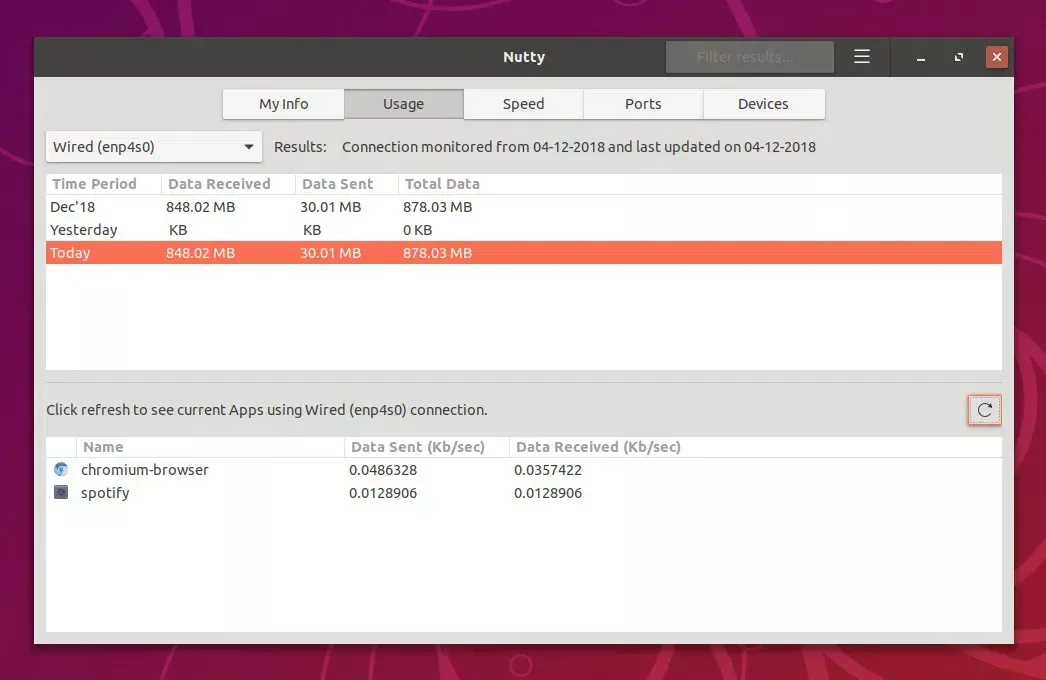The height and width of the screenshot is (680, 1046).
Task: Open the hamburger menu in the titlebar
Action: pyautogui.click(x=862, y=57)
